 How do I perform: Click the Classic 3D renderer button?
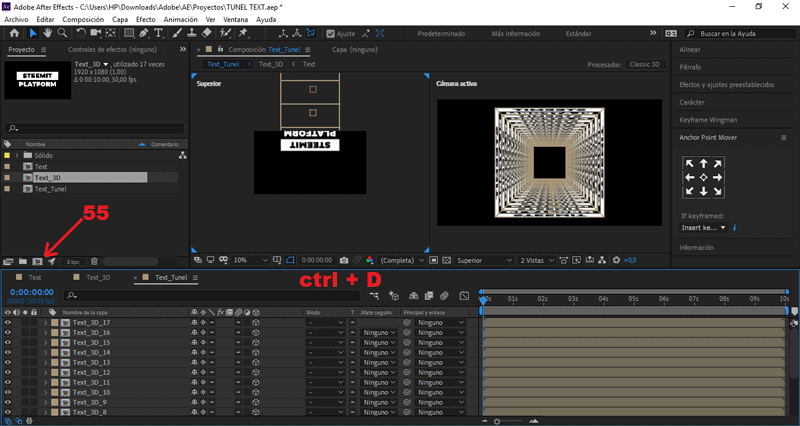646,64
